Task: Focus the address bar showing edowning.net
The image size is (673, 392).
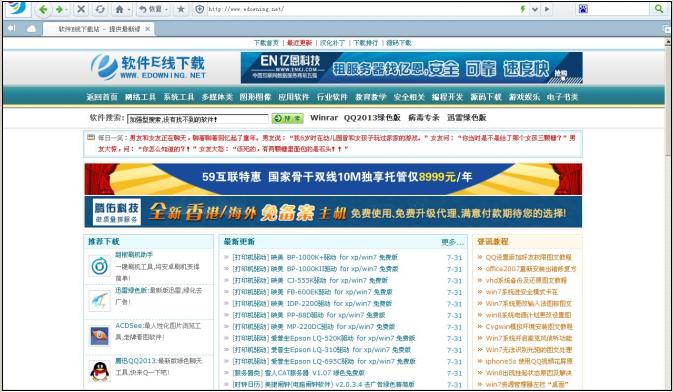Action: pyautogui.click(x=361, y=9)
